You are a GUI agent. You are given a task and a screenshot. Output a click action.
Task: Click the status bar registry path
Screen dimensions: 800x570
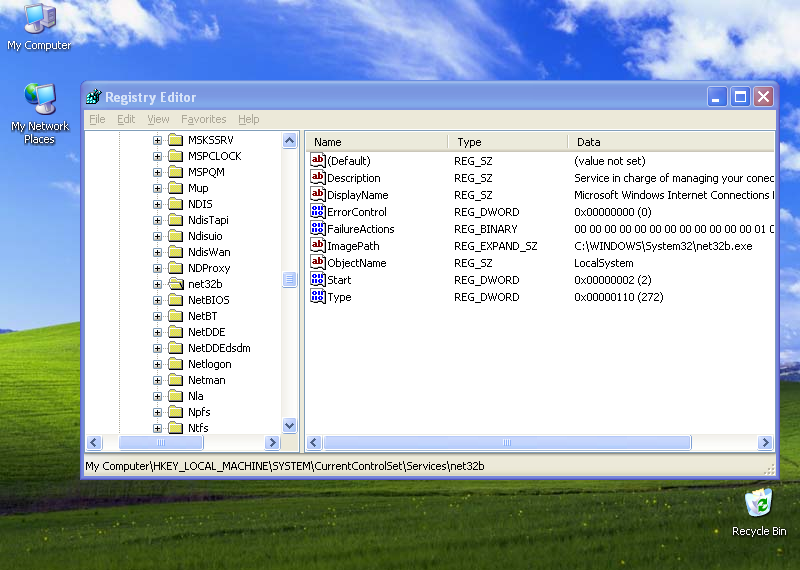tap(285, 466)
